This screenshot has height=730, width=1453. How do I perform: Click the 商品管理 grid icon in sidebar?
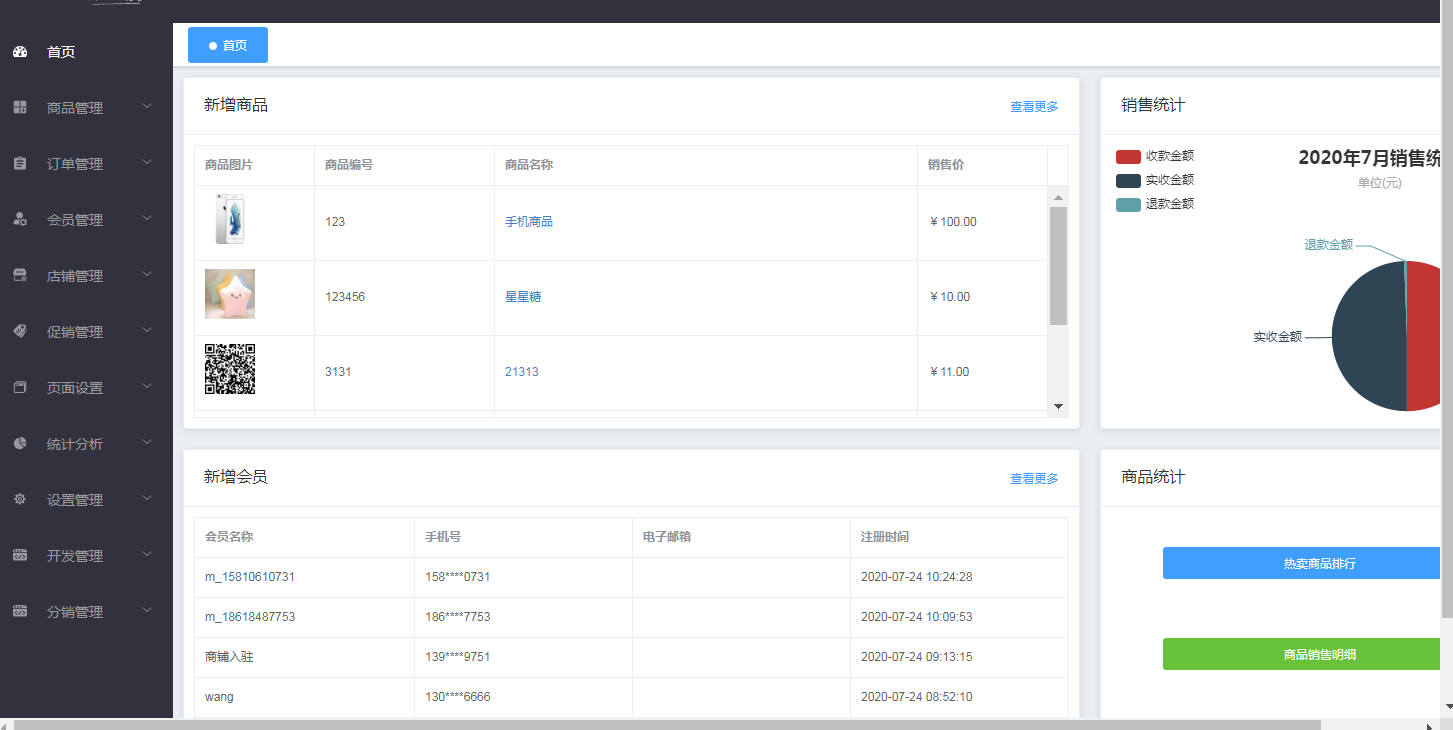coord(20,108)
